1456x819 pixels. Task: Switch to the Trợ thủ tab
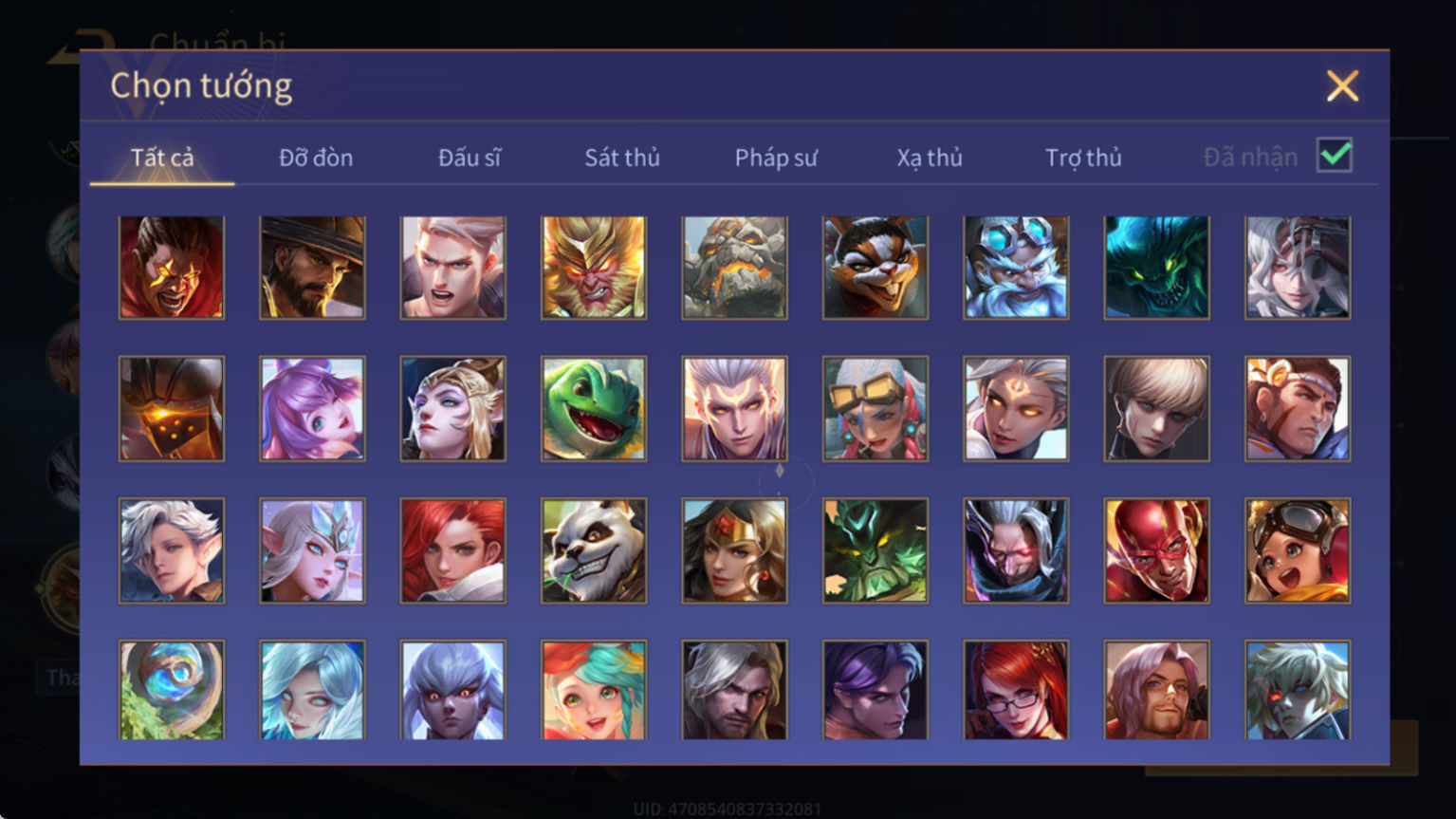pos(1083,158)
